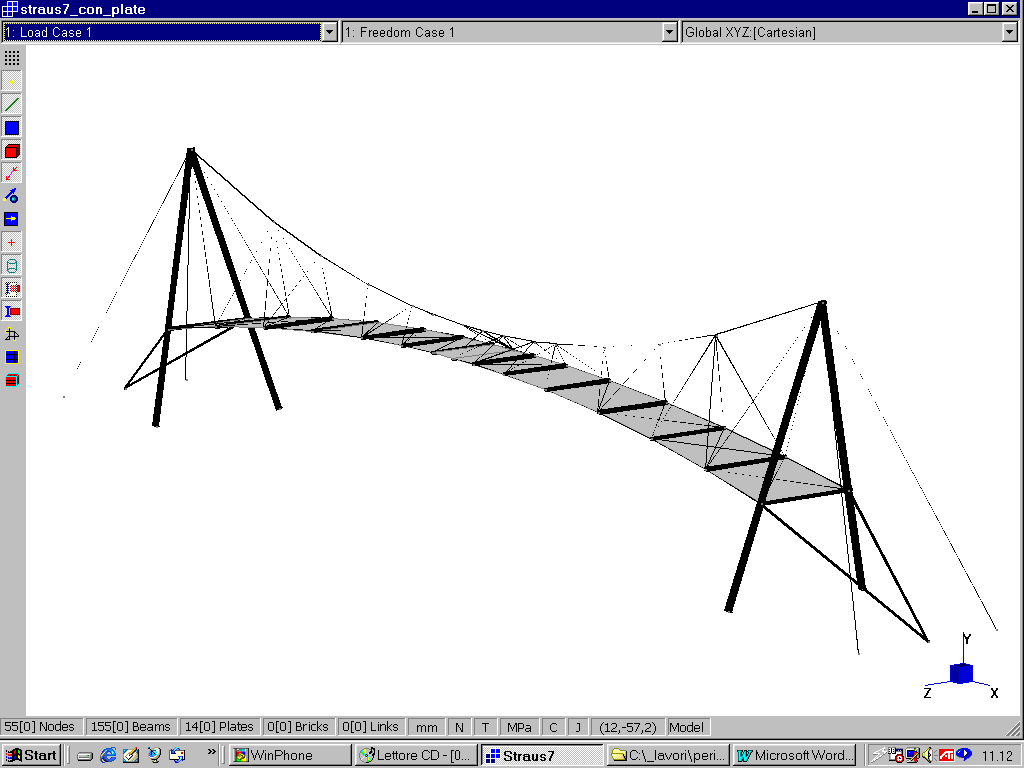The height and width of the screenshot is (768, 1024).
Task: Toggle node display with the yellow dot icon
Action: point(12,82)
